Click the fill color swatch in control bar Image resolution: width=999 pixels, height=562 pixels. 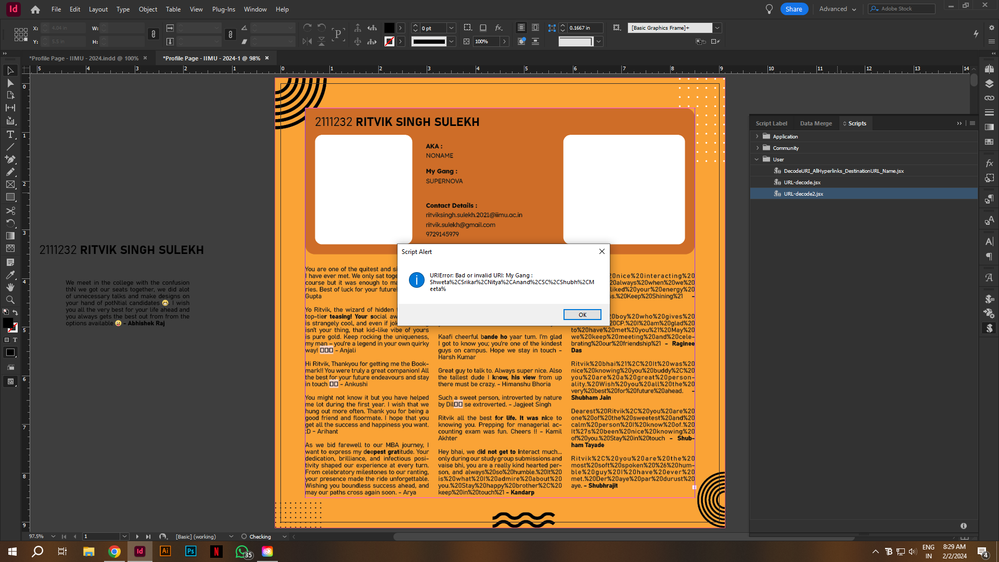point(389,28)
